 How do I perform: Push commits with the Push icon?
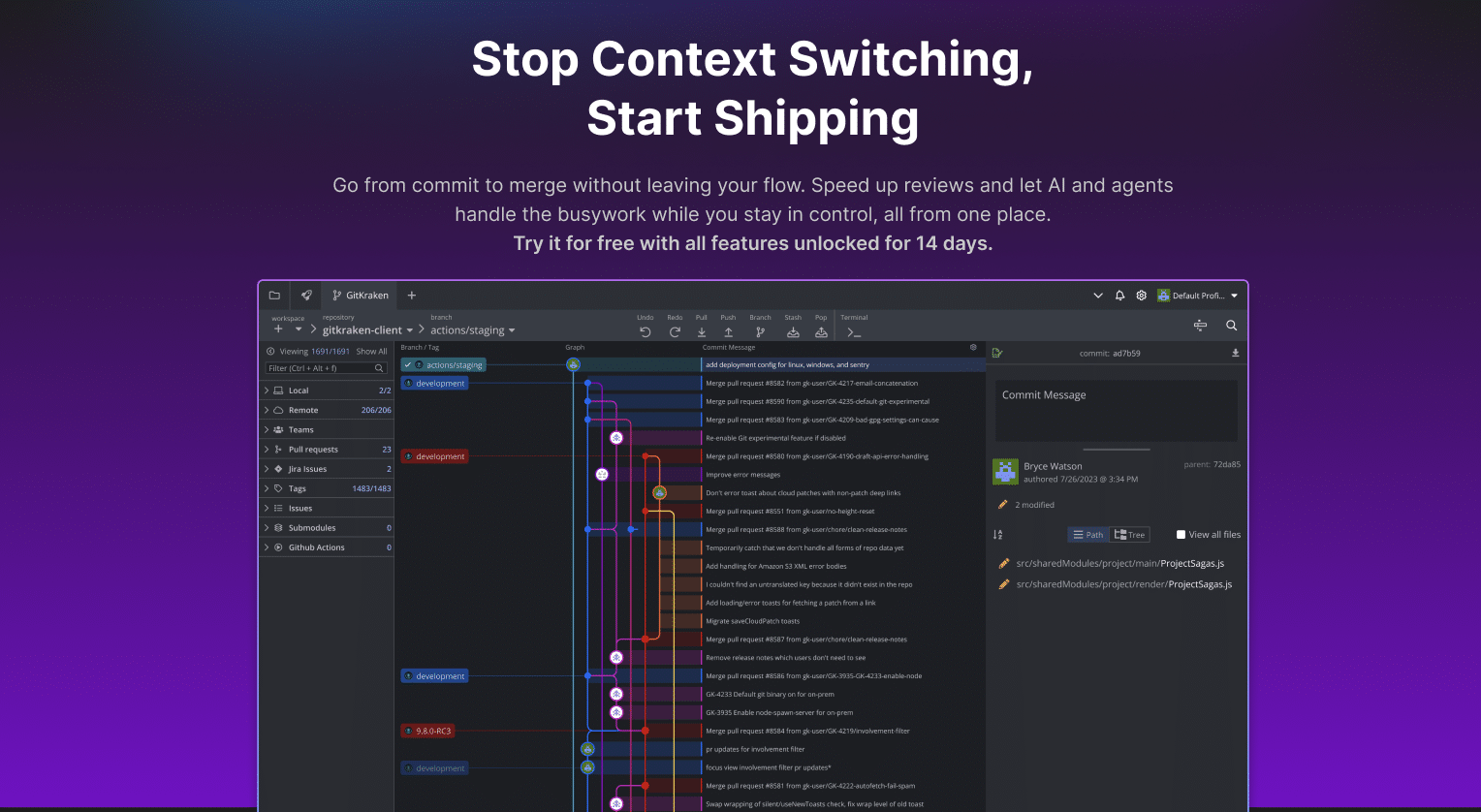729,331
